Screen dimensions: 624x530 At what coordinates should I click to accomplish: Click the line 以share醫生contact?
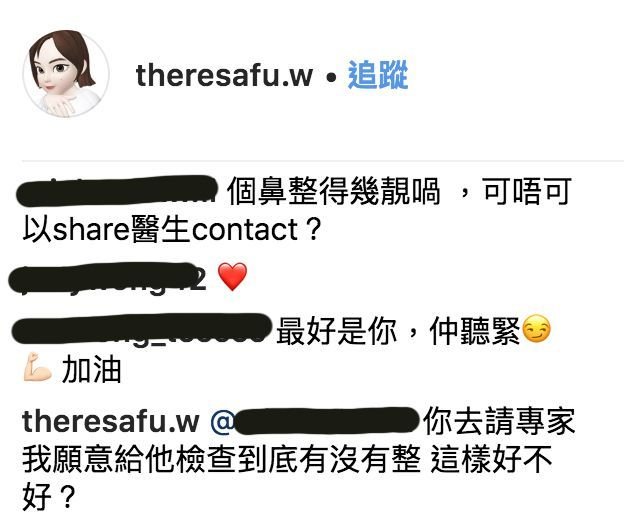point(172,229)
